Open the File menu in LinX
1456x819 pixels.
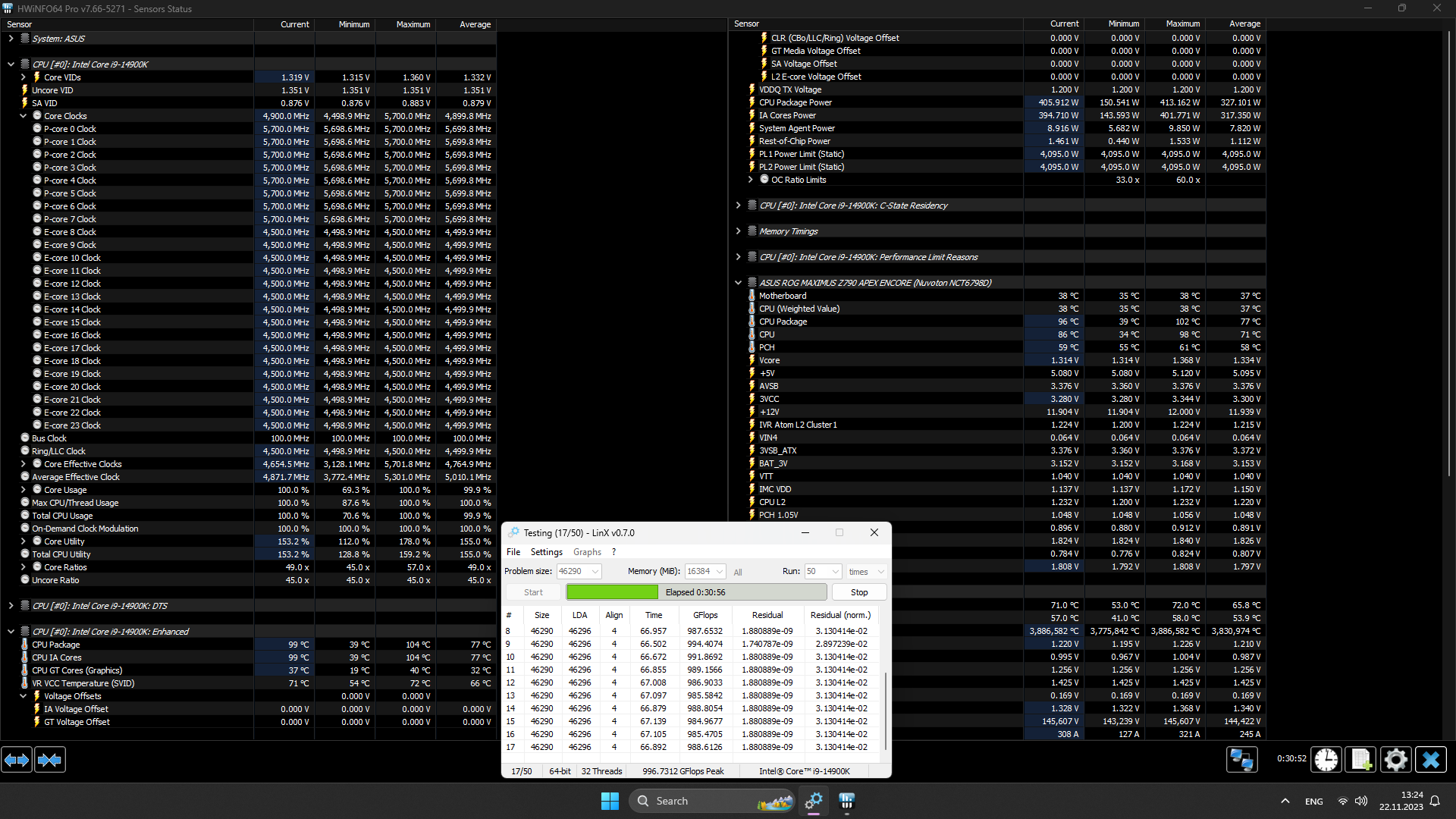[513, 552]
